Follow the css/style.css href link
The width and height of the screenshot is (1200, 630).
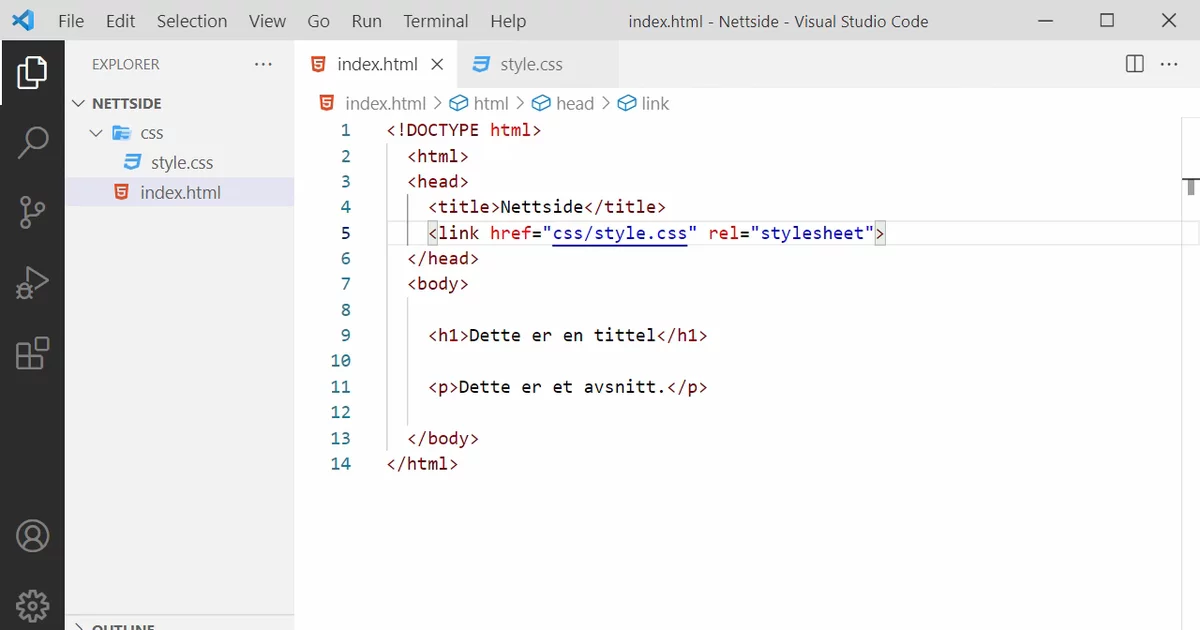pos(620,233)
